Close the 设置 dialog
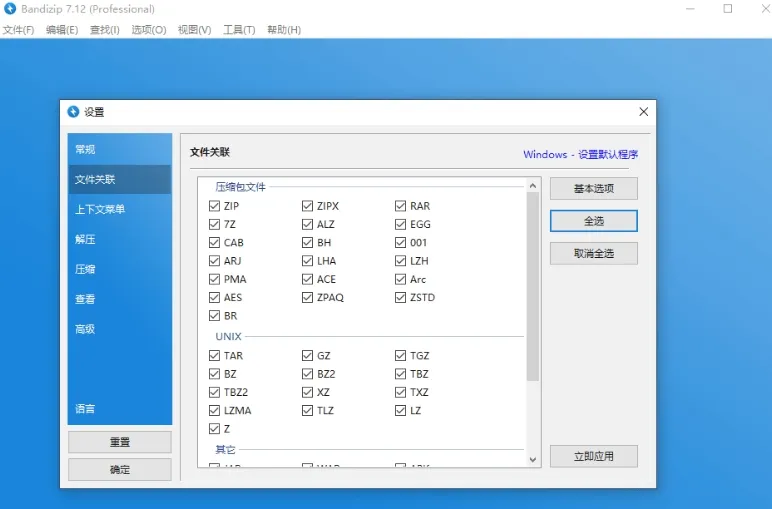The height and width of the screenshot is (509, 772). [643, 112]
